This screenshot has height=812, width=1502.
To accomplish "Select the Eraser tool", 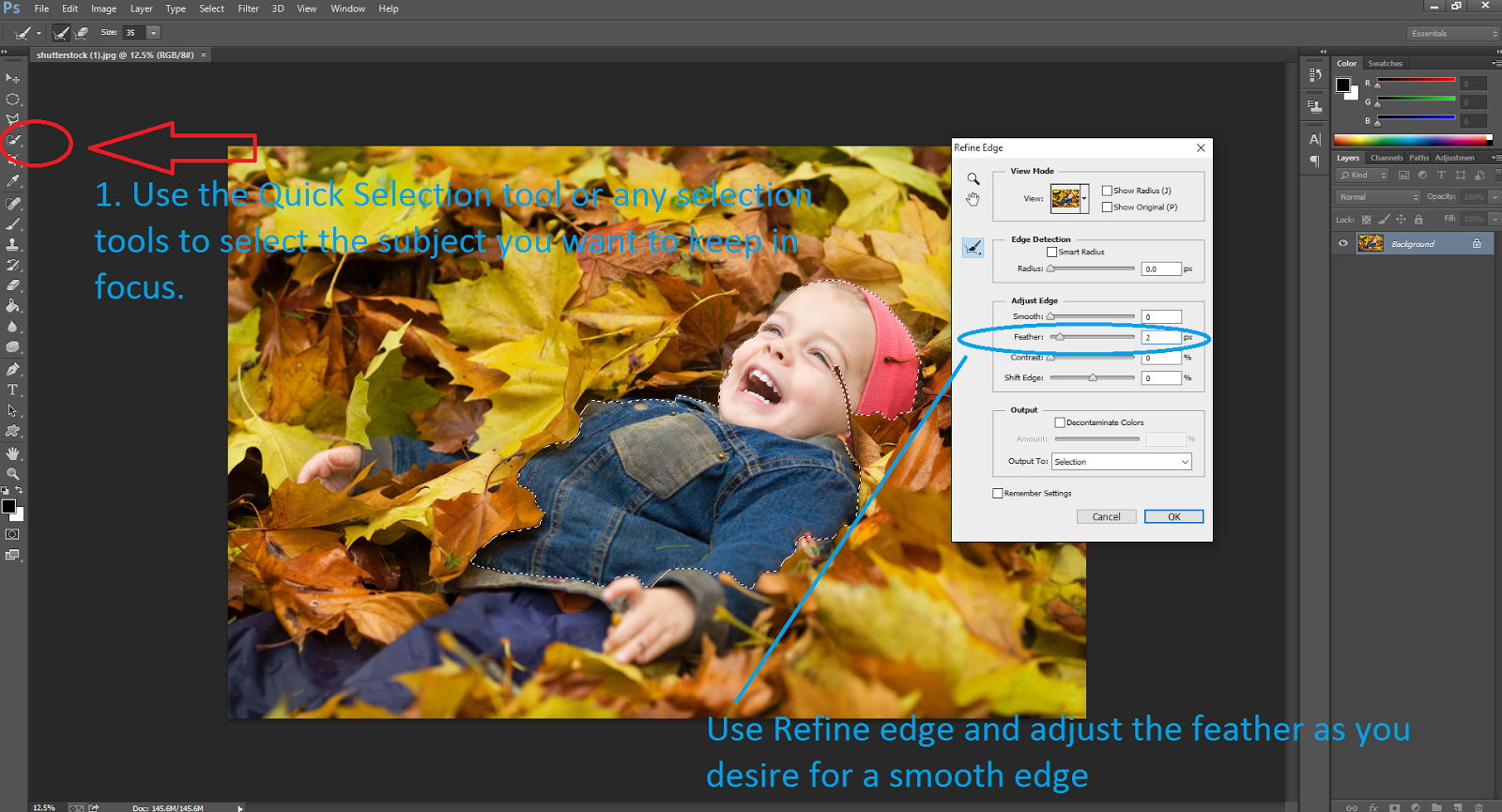I will pyautogui.click(x=12, y=285).
